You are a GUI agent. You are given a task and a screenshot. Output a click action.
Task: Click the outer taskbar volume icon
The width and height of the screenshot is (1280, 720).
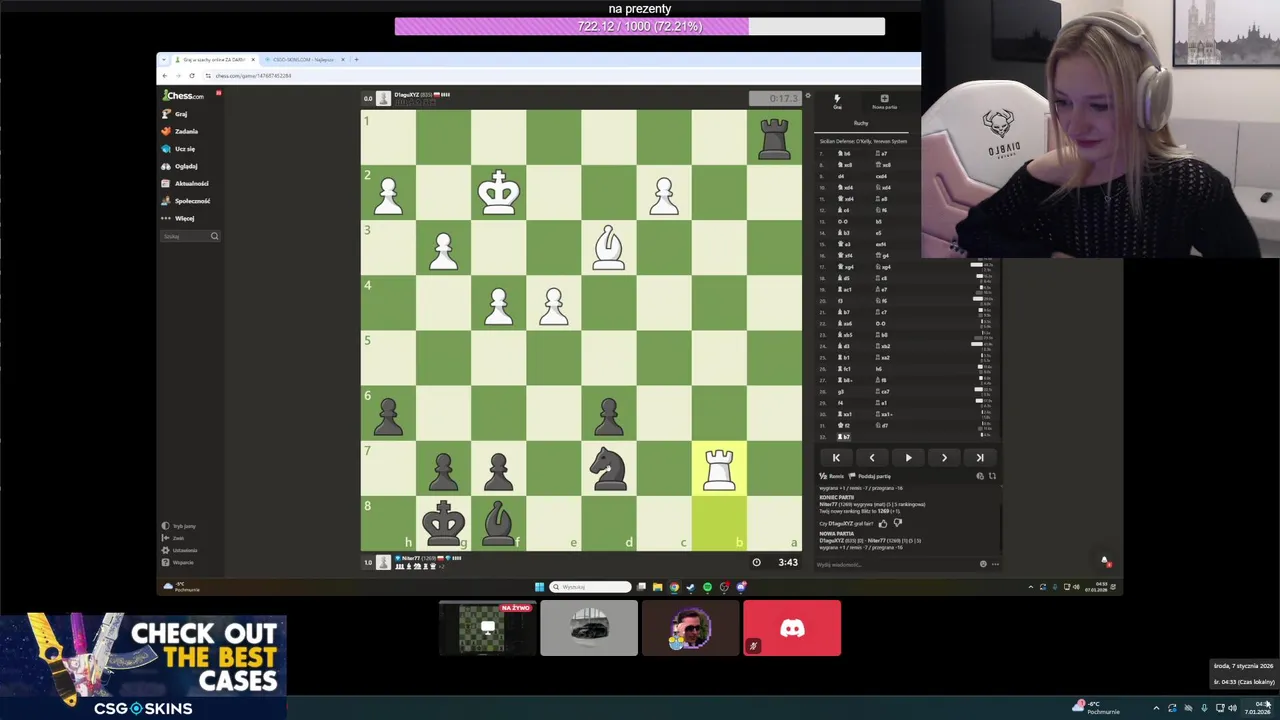[1233, 708]
